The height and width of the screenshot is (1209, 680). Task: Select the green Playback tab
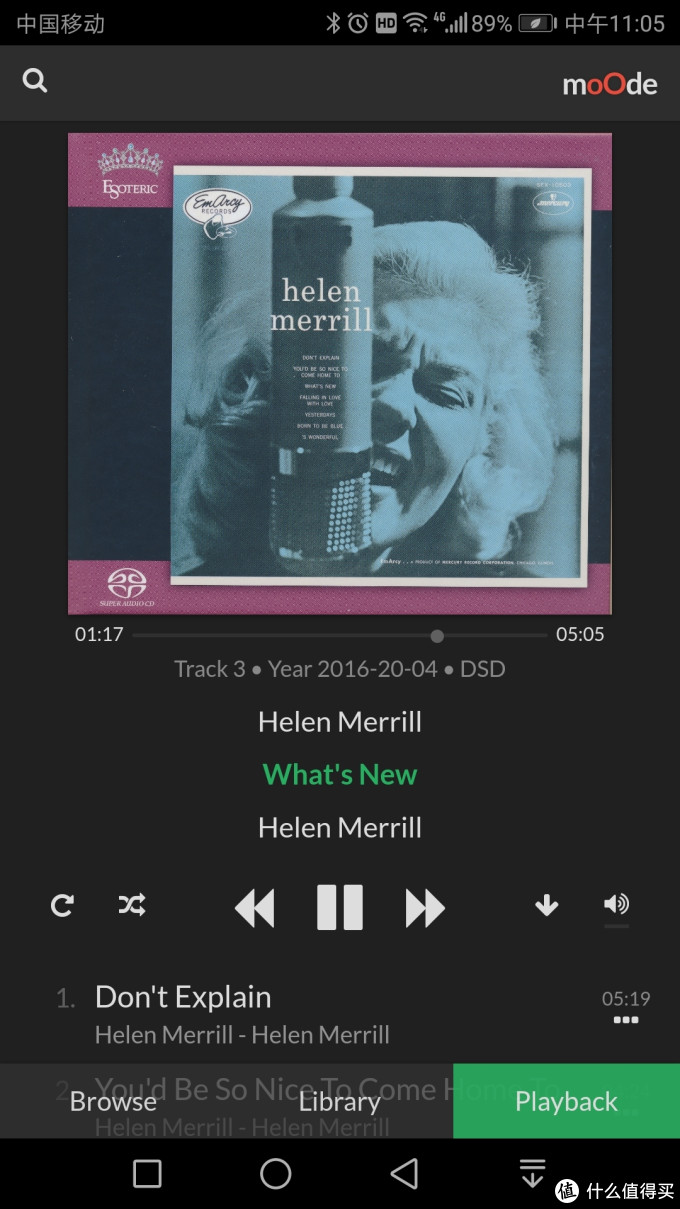tap(566, 1101)
